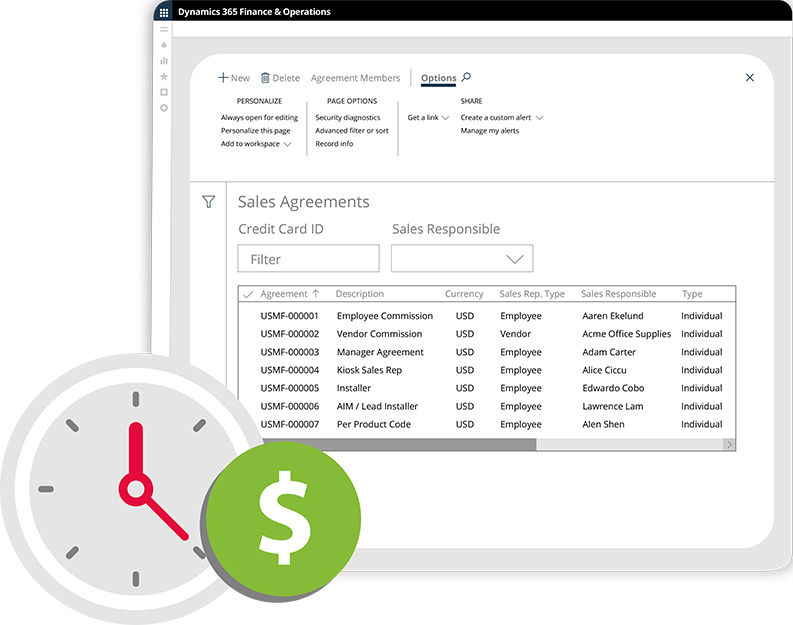Select the Per Product Code cell
793x625 pixels.
point(374,424)
